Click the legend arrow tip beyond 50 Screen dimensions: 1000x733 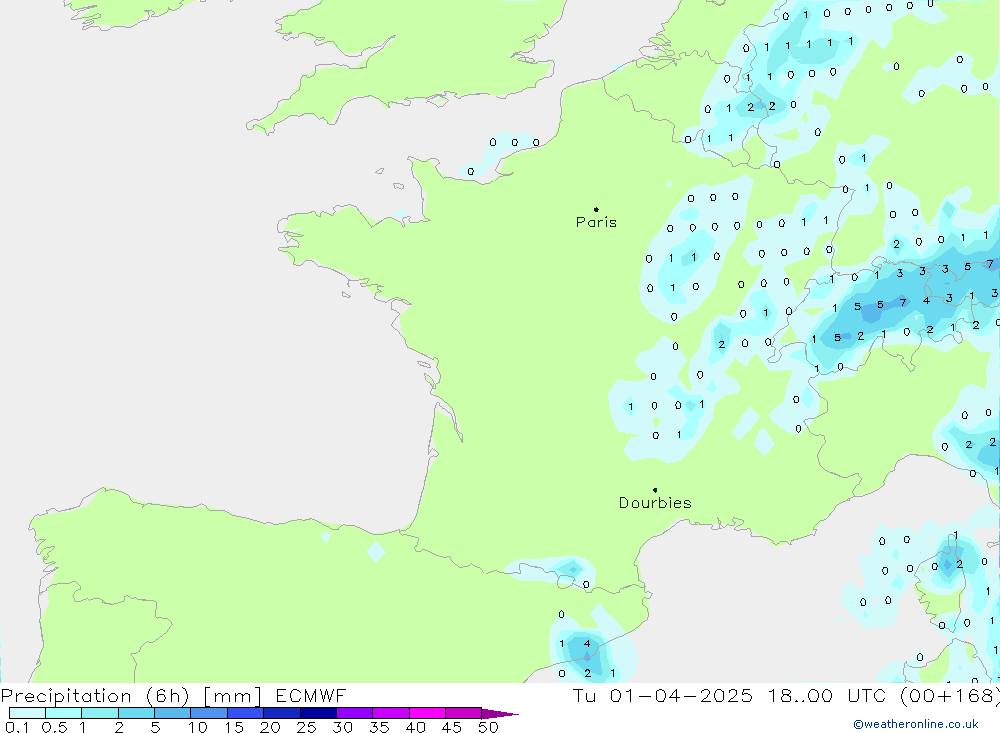[x=501, y=714]
